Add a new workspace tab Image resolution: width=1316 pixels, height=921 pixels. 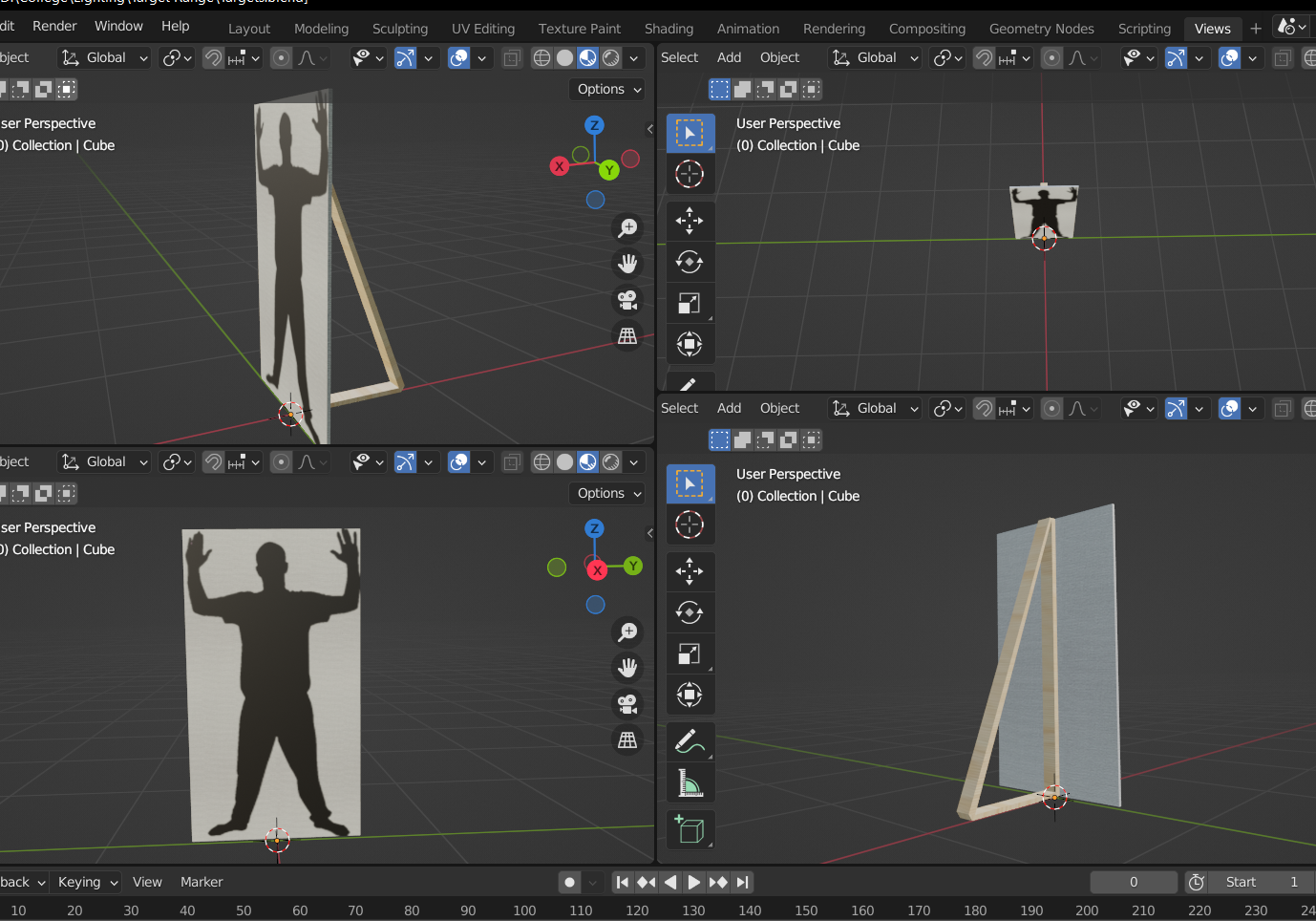pos(1255,29)
